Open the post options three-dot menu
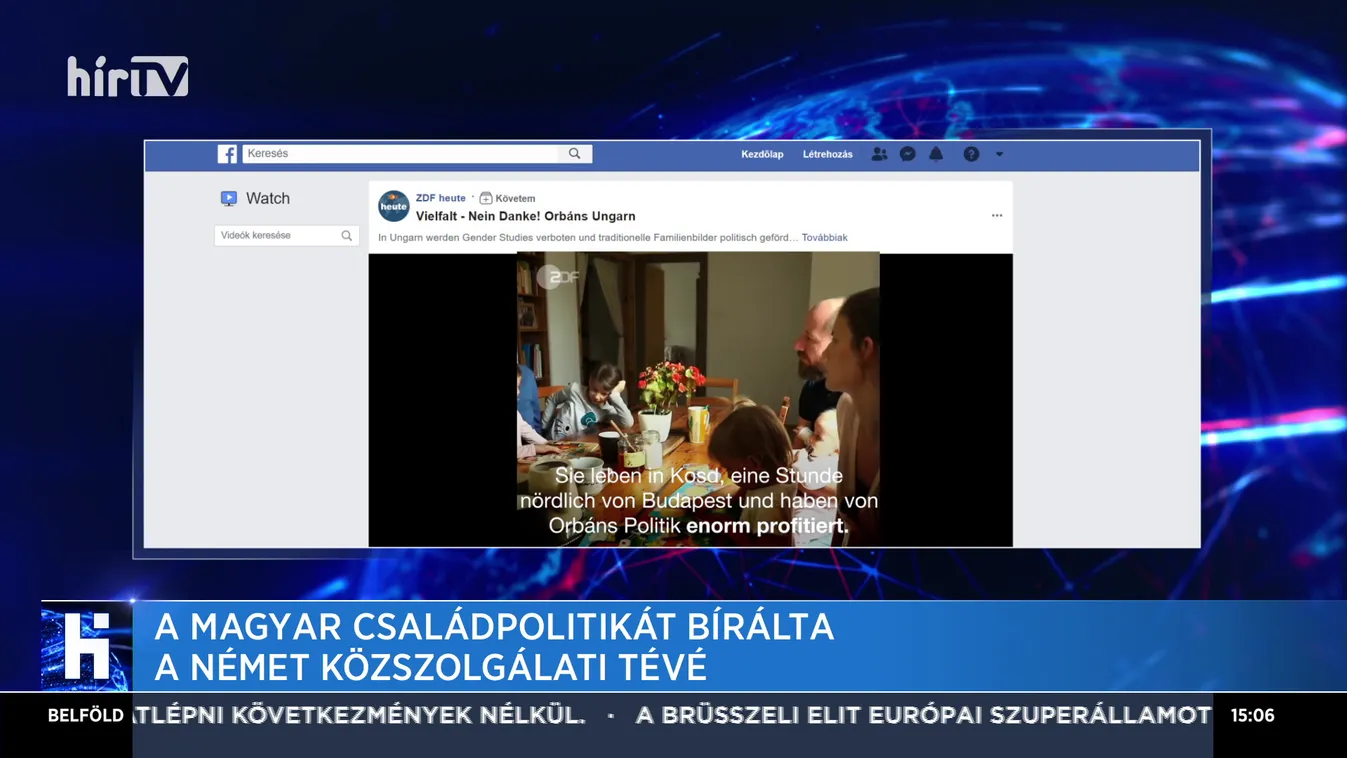Viewport: 1347px width, 758px height. pyautogui.click(x=996, y=214)
